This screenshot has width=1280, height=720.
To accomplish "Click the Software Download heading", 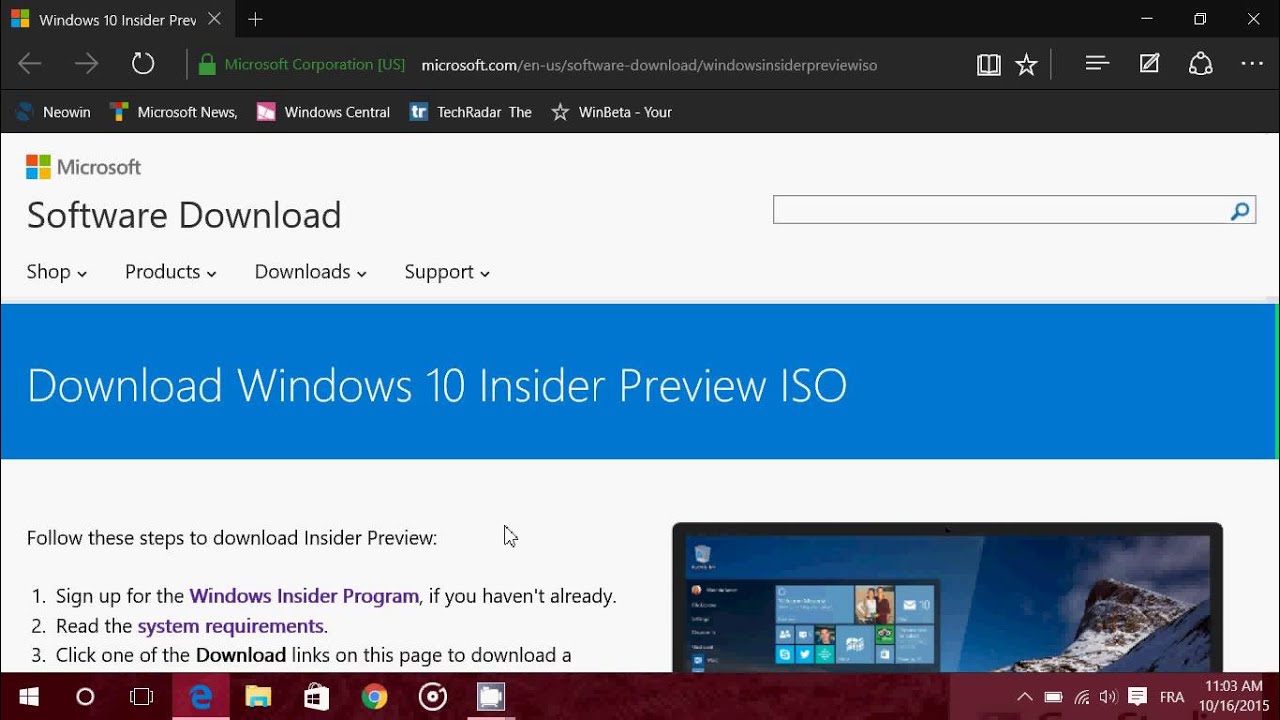I will [x=184, y=215].
